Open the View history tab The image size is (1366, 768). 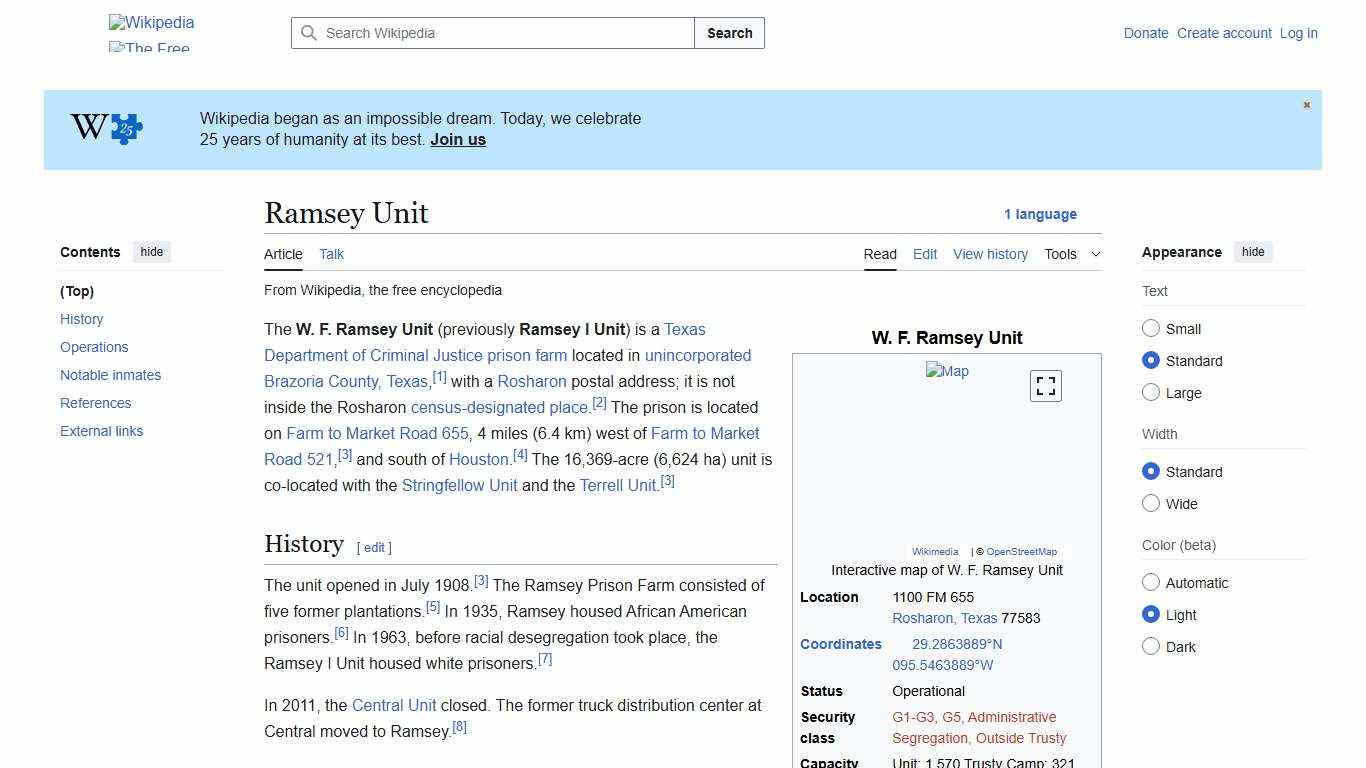(x=990, y=254)
